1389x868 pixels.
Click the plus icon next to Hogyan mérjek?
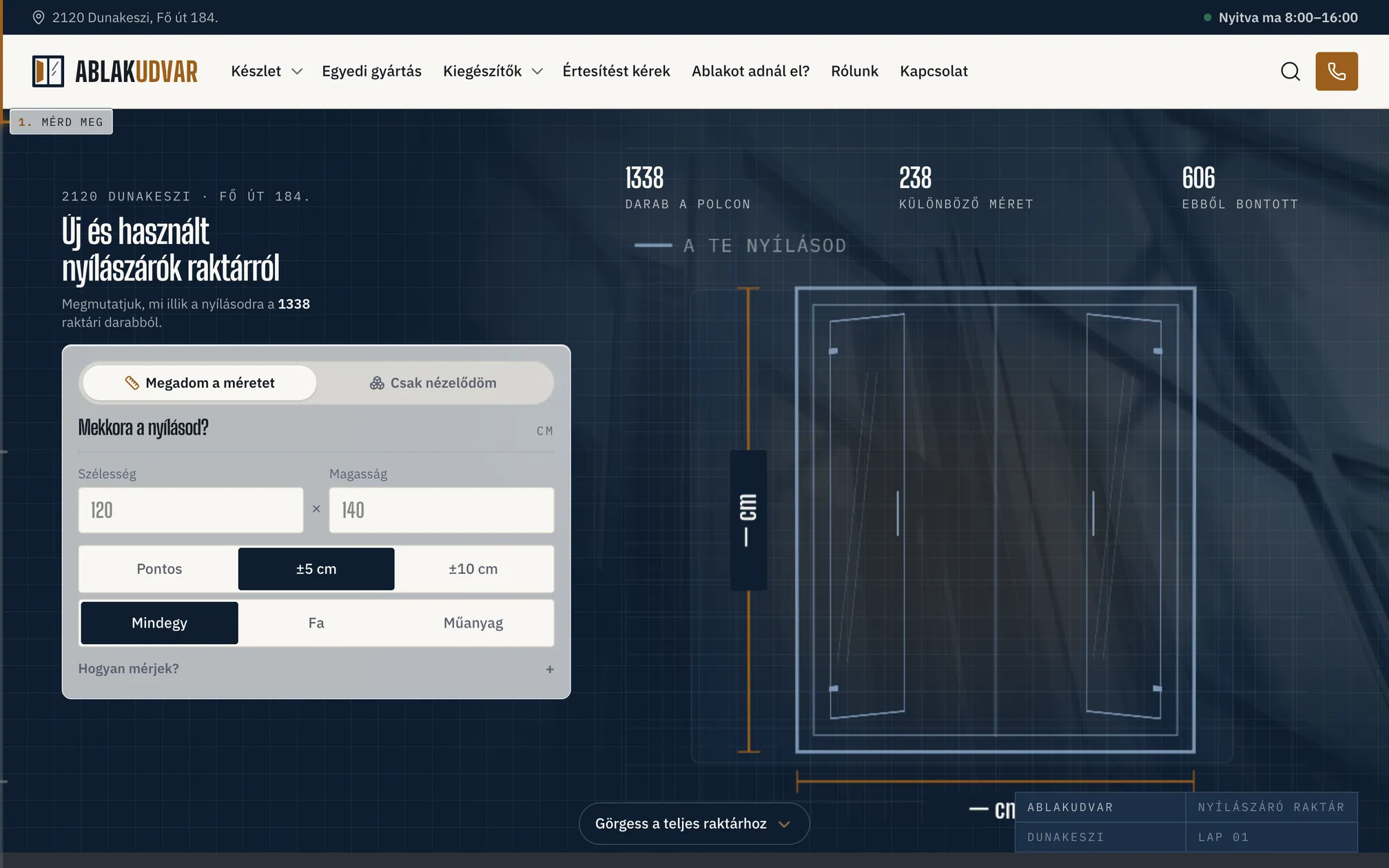click(550, 669)
